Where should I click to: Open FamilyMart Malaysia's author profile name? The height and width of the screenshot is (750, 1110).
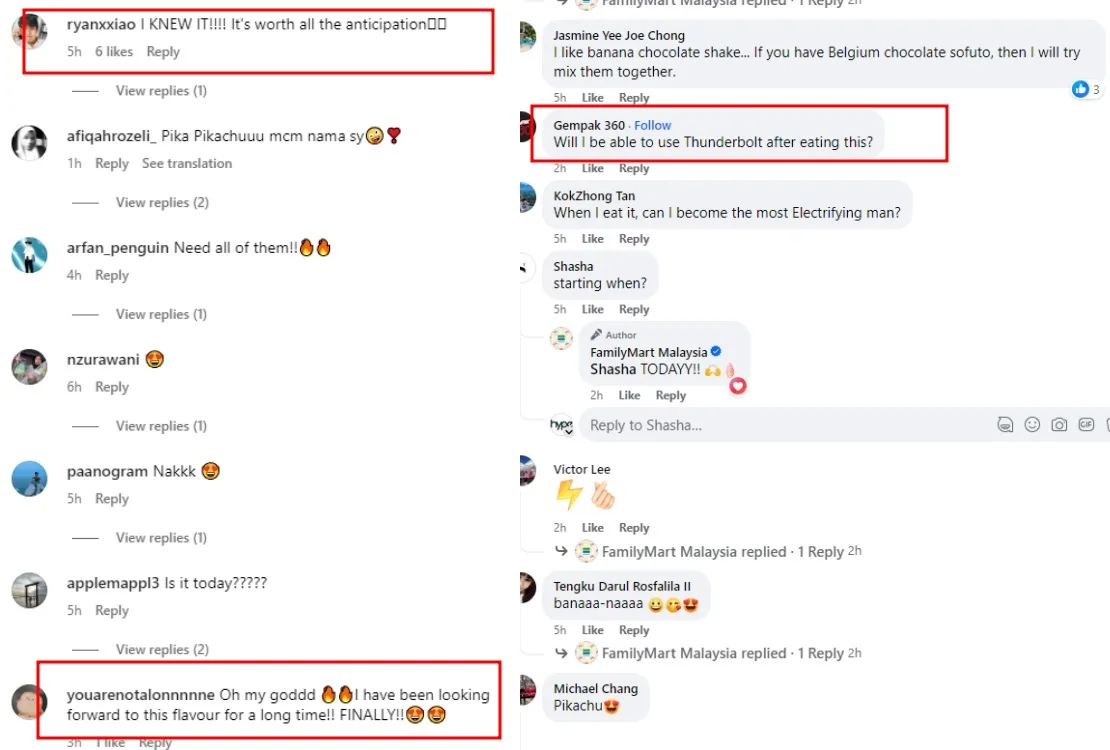(648, 352)
